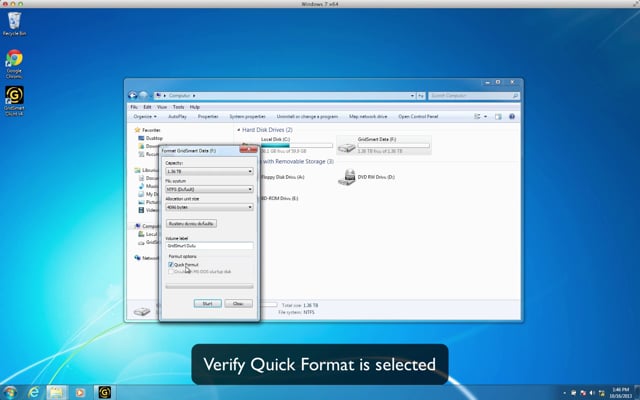Select the DVD RW Drive (D:) icon
This screenshot has height=400, width=640.
click(347, 177)
